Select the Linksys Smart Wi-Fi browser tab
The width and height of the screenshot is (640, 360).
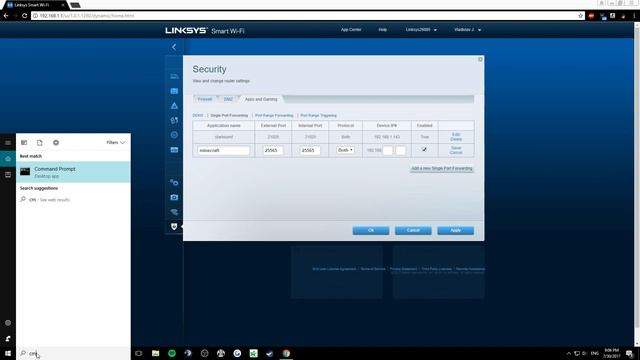pos(35,5)
